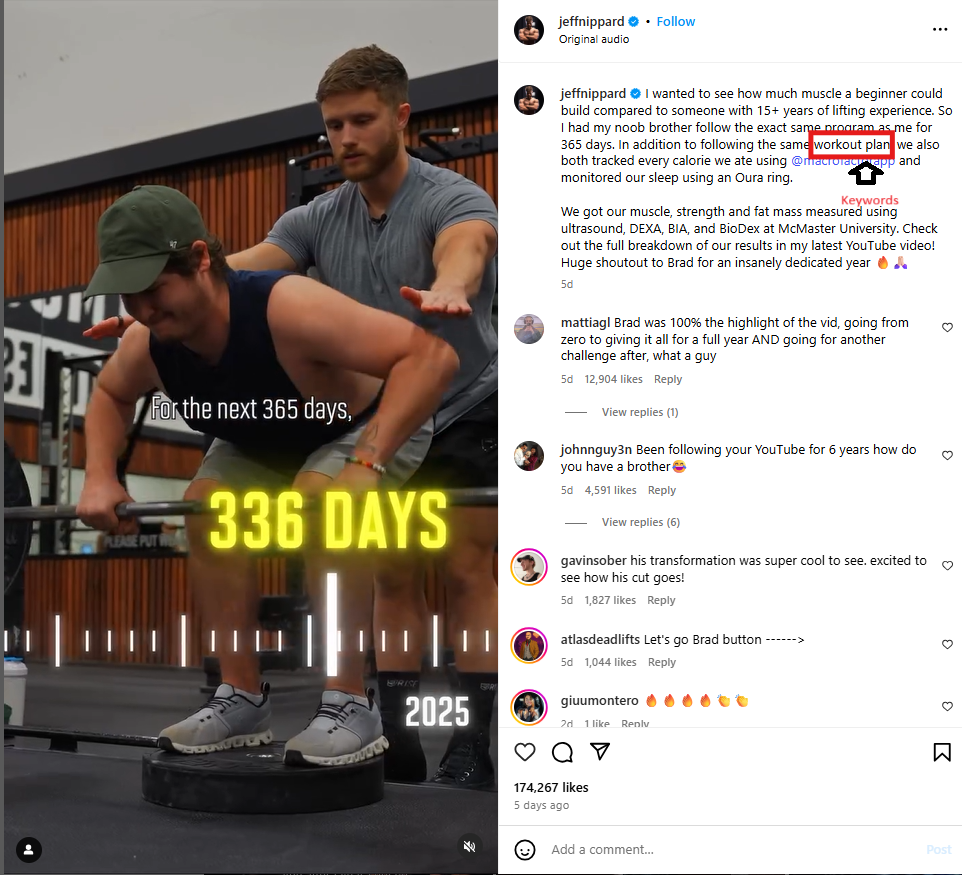This screenshot has height=875, width=962.
Task: Open Original audio link
Action: click(594, 39)
